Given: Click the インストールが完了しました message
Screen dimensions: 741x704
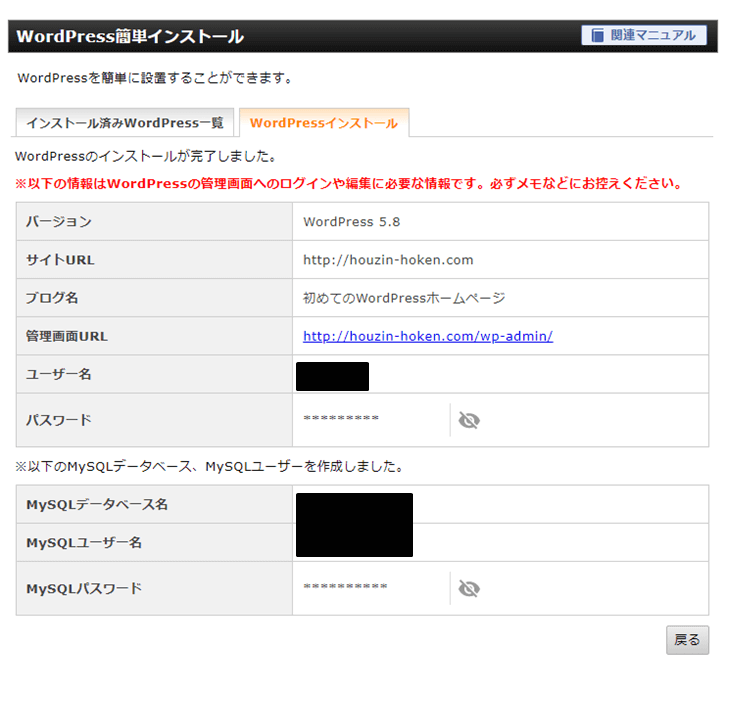Looking at the screenshot, I should 146,156.
